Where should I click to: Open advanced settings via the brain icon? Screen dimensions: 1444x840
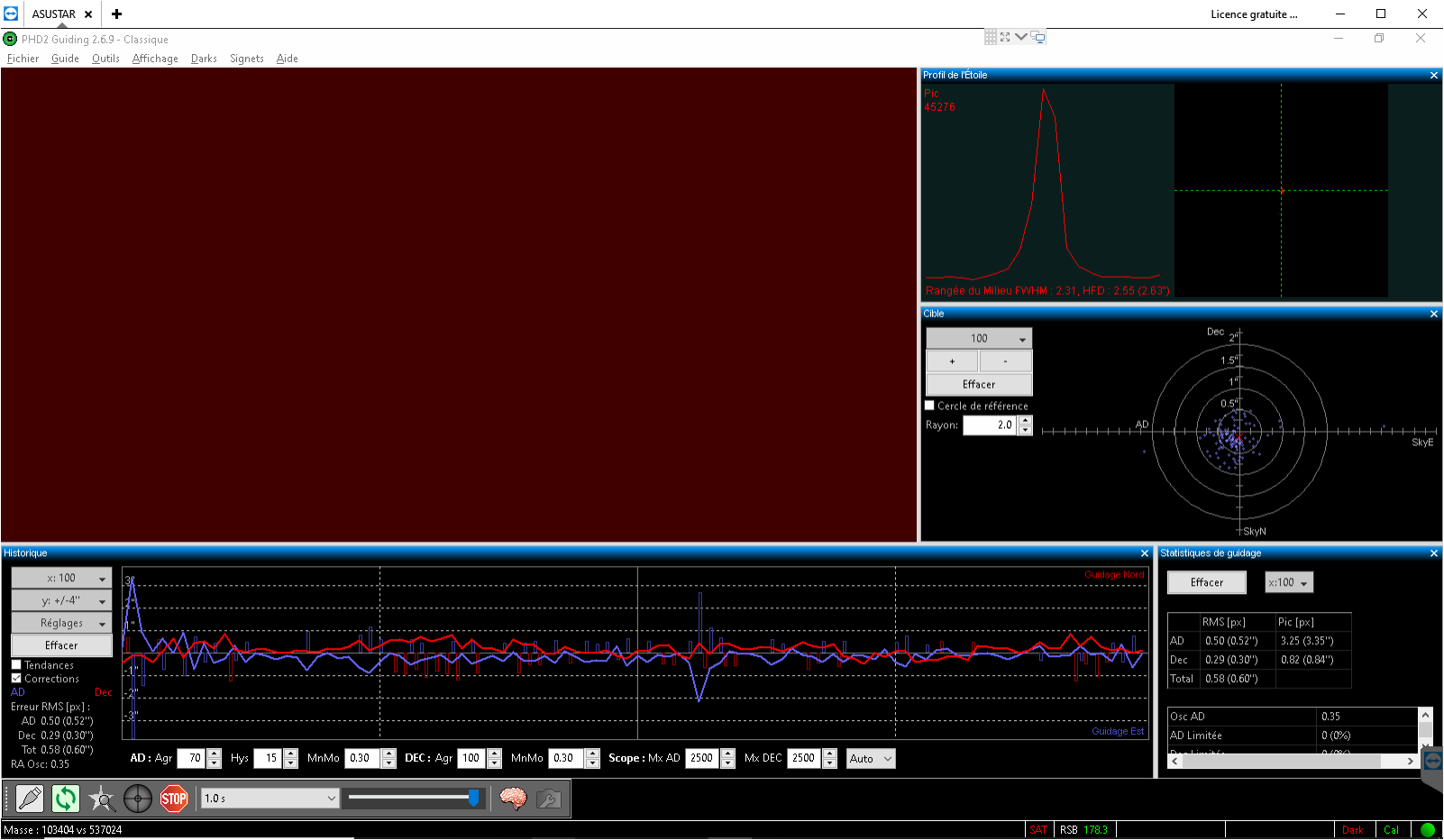pyautogui.click(x=513, y=798)
